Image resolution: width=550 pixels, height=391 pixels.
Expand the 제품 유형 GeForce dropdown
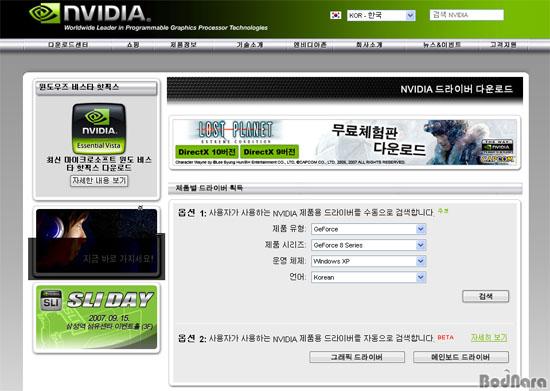pyautogui.click(x=369, y=229)
